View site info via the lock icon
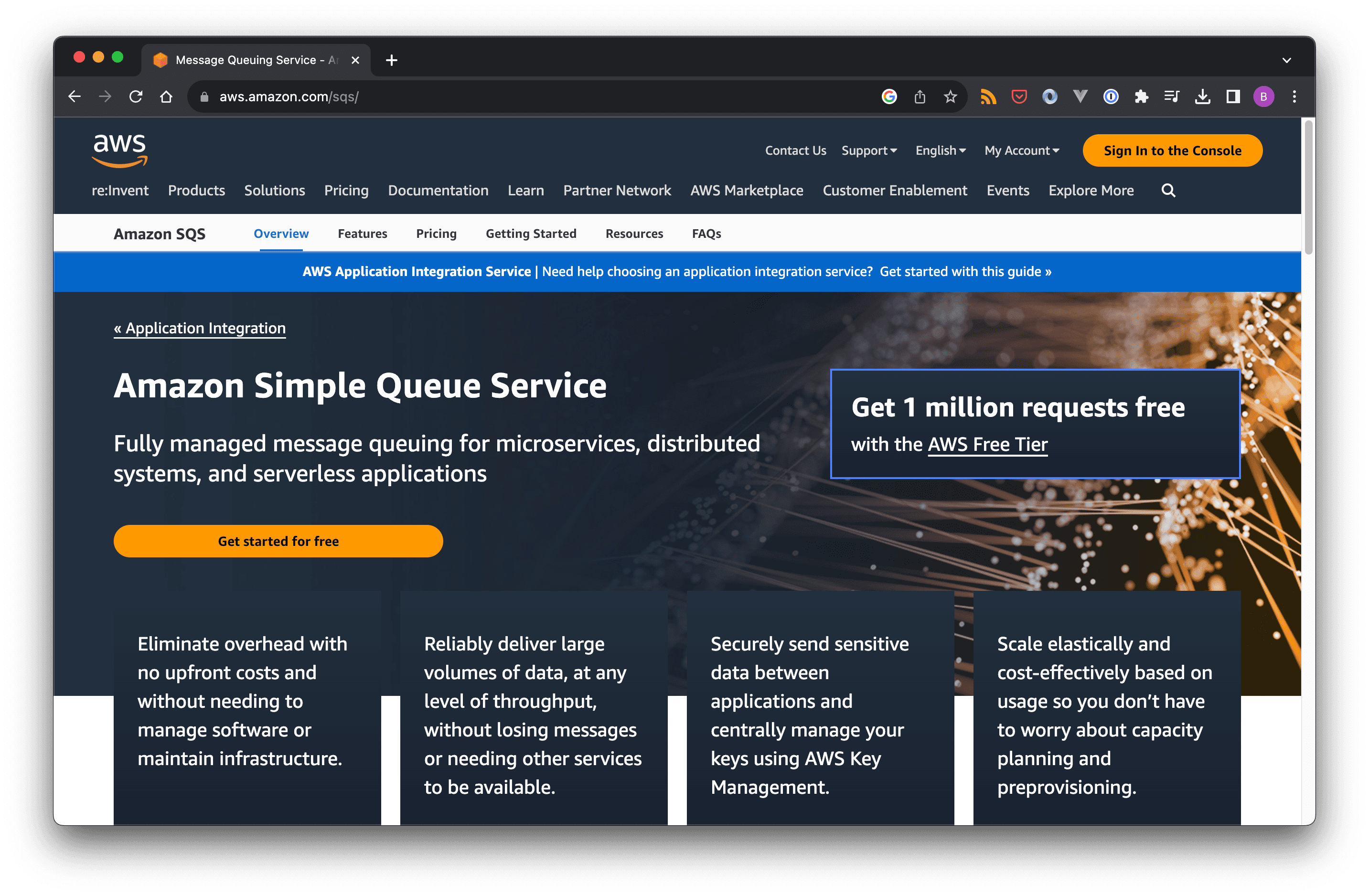This screenshot has height=896, width=1369. point(203,96)
